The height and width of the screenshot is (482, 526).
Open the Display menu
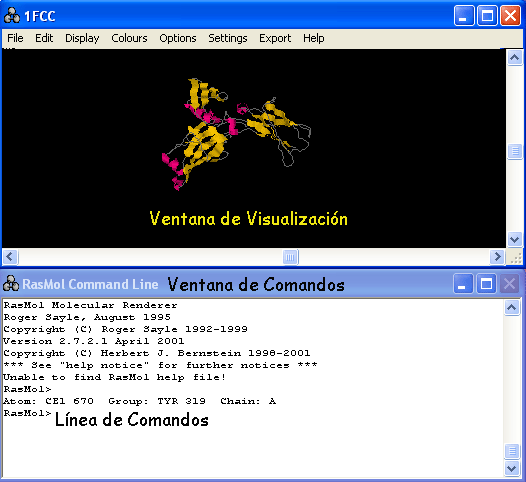tap(82, 38)
